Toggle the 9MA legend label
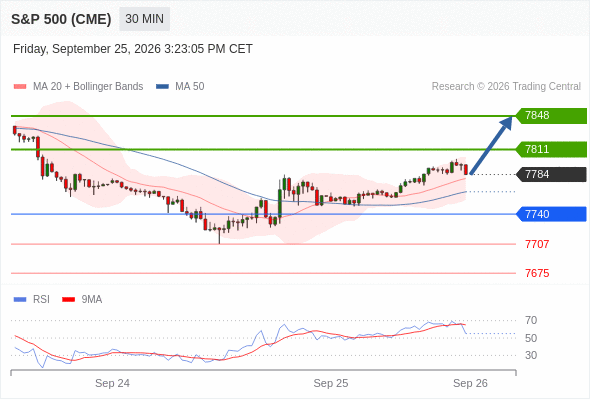The height and width of the screenshot is (400, 590). [x=92, y=300]
